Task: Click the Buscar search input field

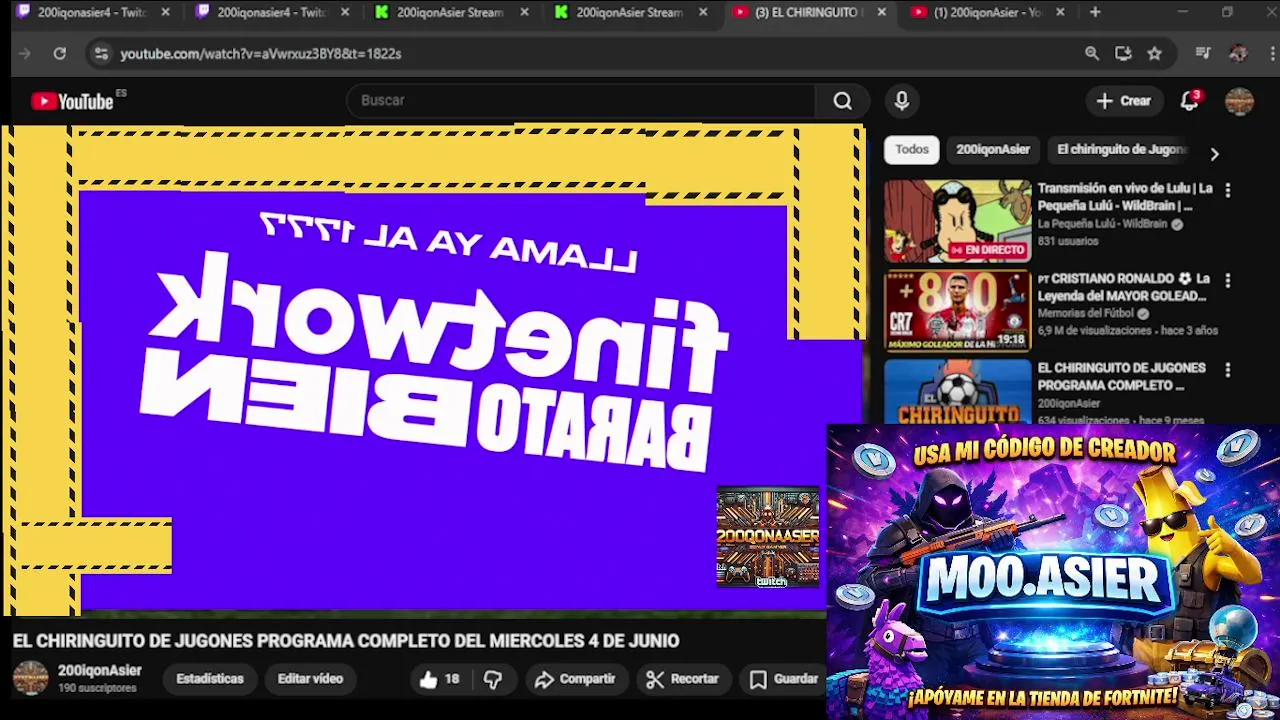Action: point(580,101)
